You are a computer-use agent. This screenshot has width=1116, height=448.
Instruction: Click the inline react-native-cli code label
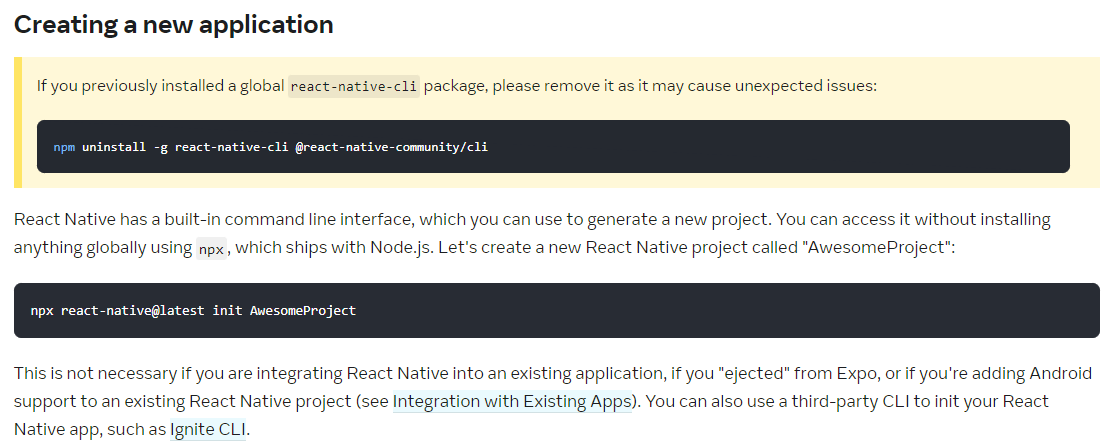click(354, 86)
